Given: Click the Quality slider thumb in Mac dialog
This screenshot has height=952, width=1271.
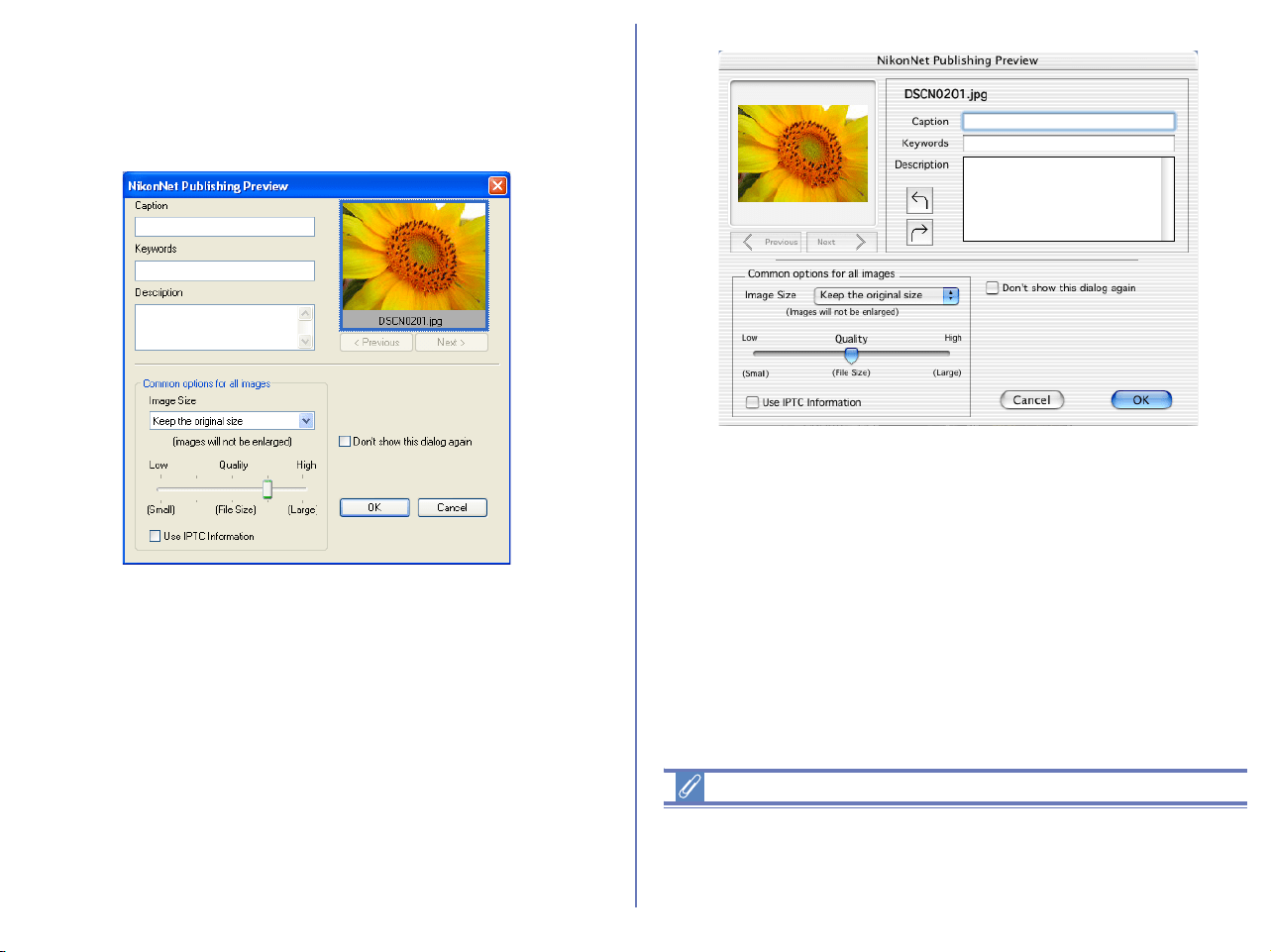Looking at the screenshot, I should (851, 355).
